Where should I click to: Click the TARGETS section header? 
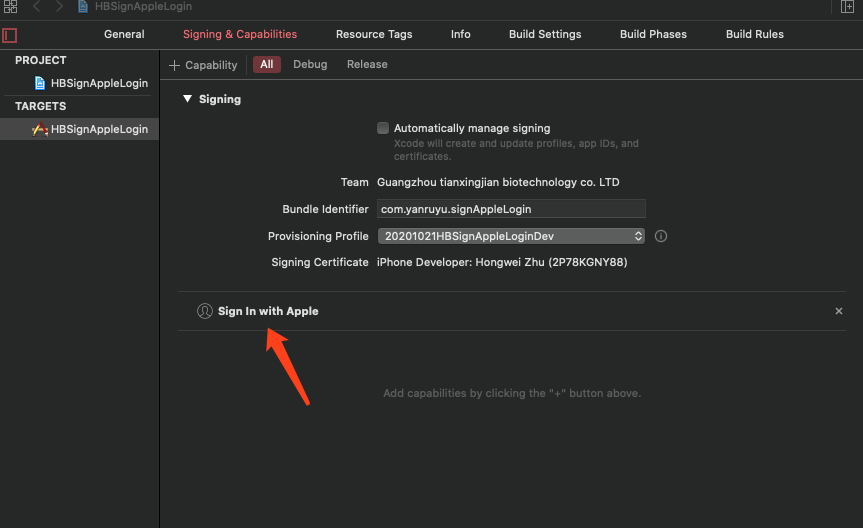point(41,106)
